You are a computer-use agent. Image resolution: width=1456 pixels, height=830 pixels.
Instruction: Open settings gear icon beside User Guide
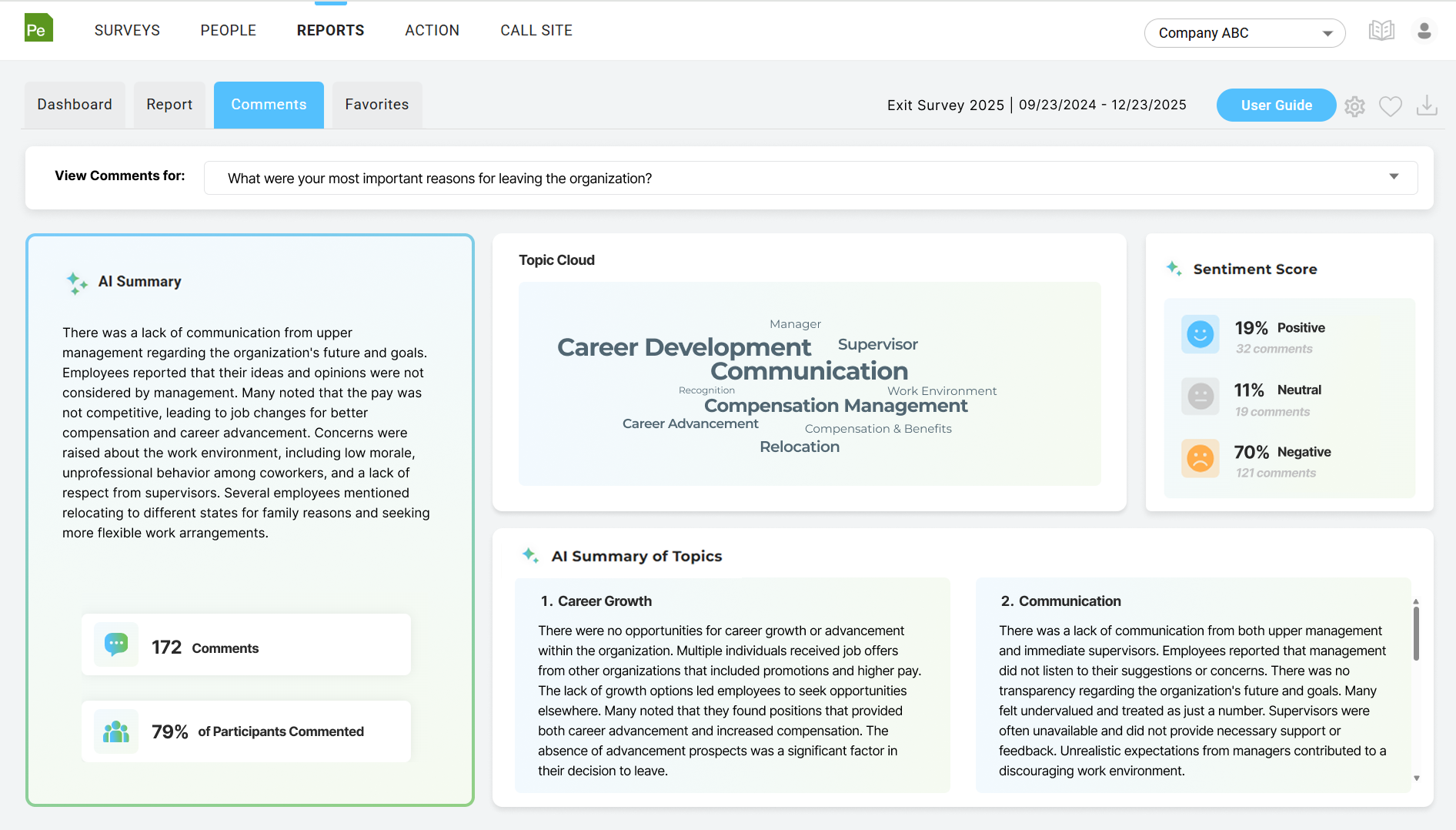pos(1354,106)
